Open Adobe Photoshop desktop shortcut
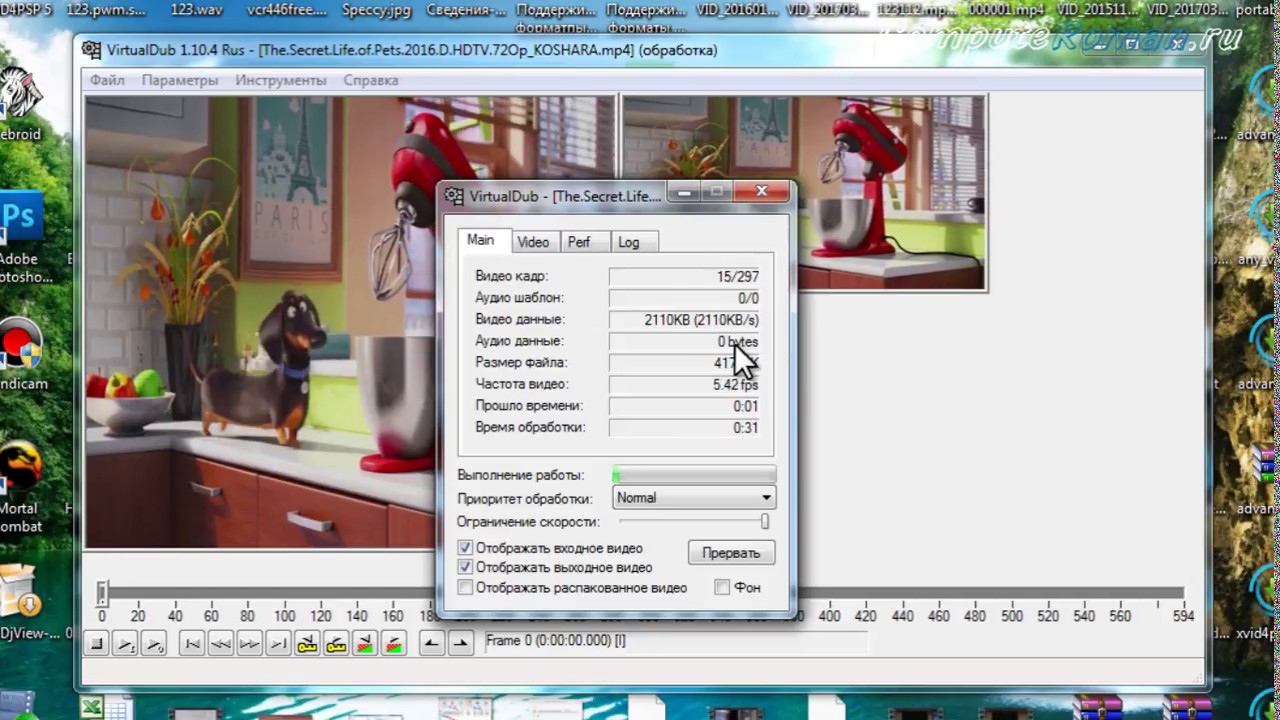 [22, 217]
